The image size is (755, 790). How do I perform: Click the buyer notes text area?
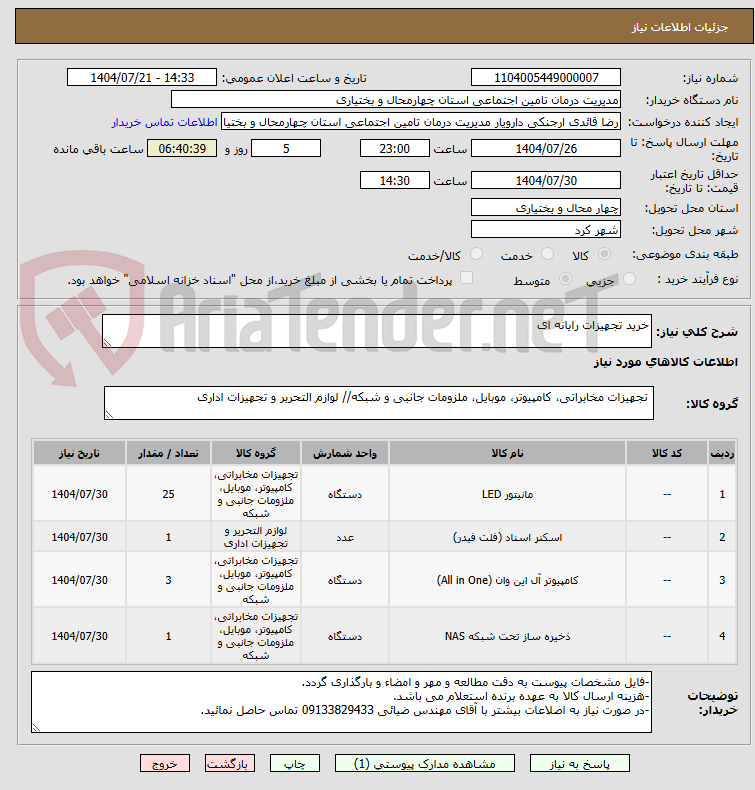(x=341, y=702)
